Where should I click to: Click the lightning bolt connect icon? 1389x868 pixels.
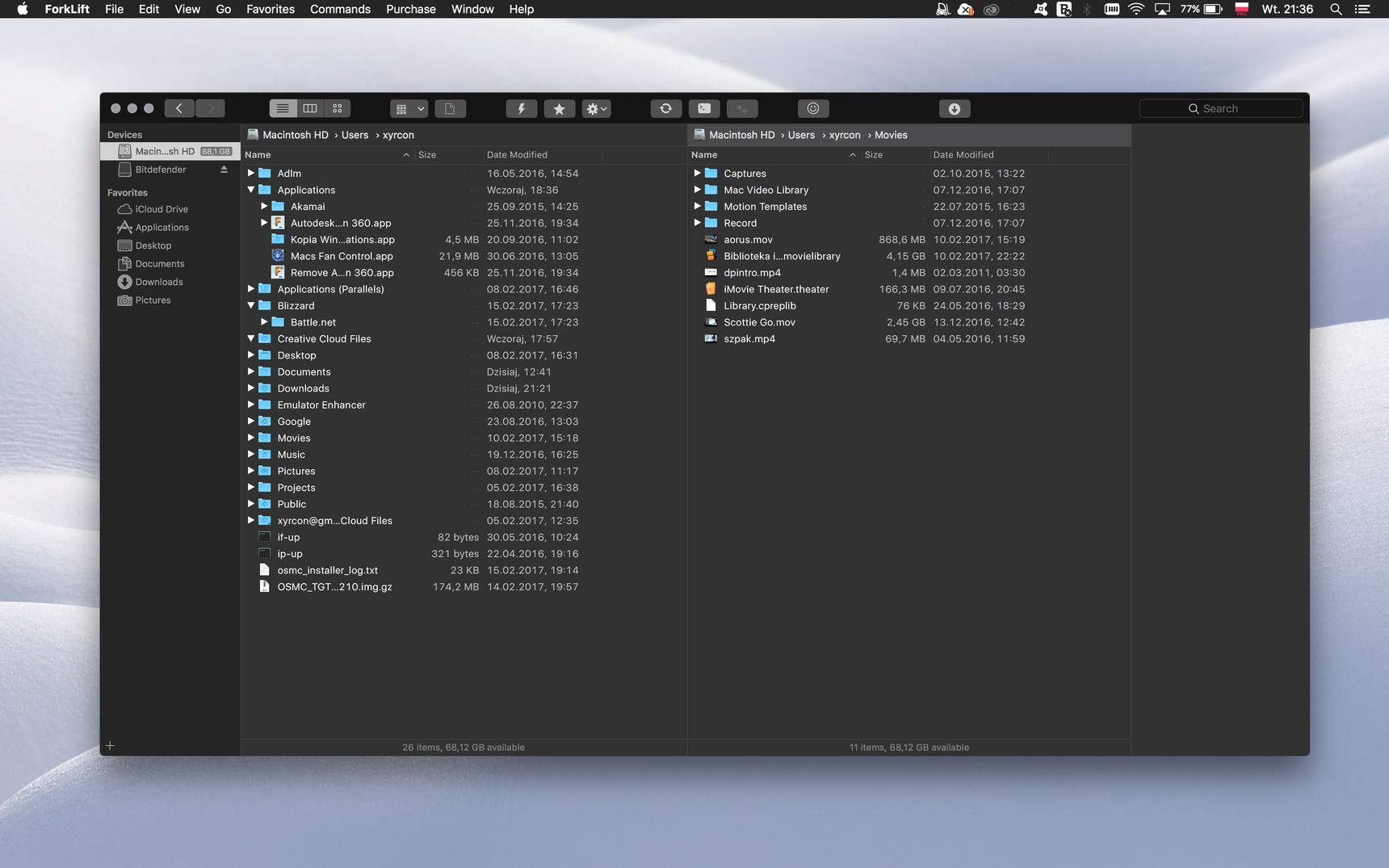[522, 108]
